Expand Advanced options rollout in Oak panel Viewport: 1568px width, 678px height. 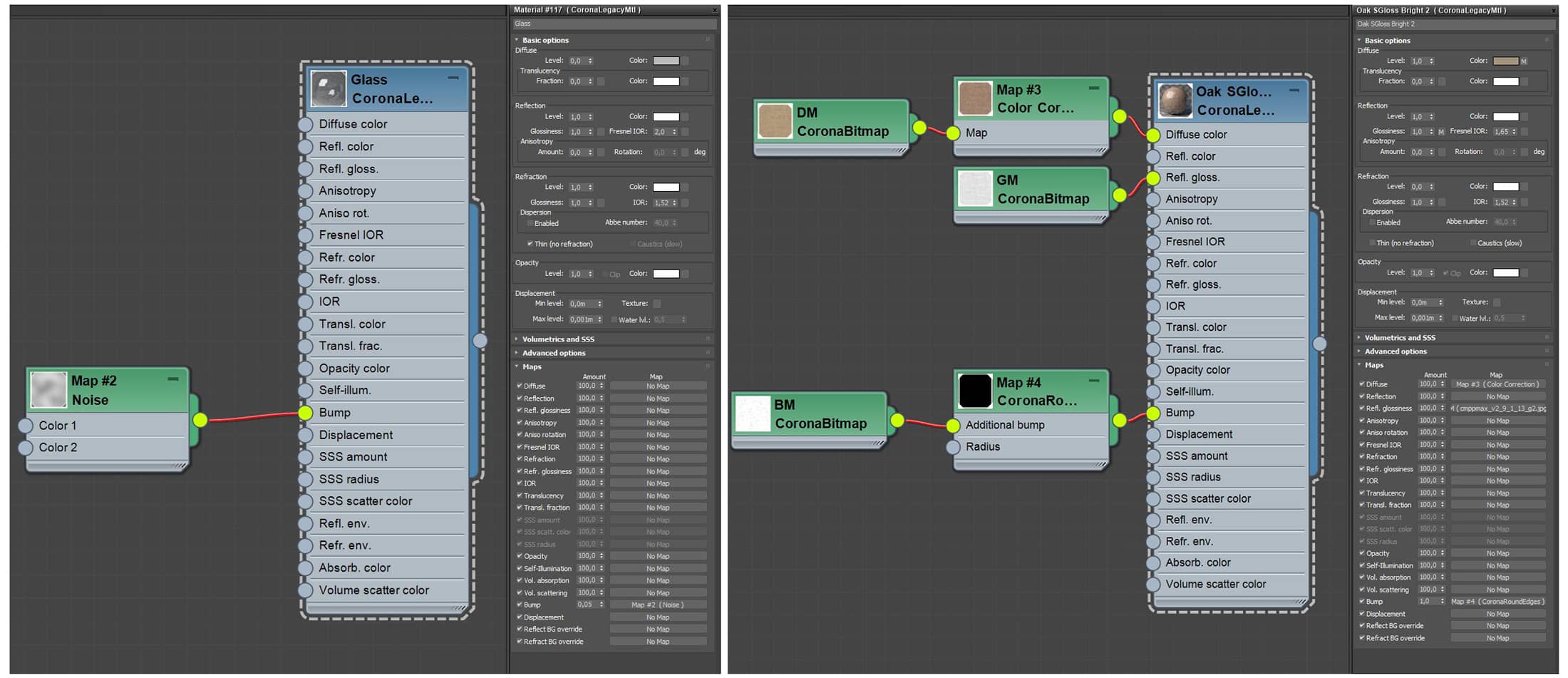click(x=1395, y=351)
